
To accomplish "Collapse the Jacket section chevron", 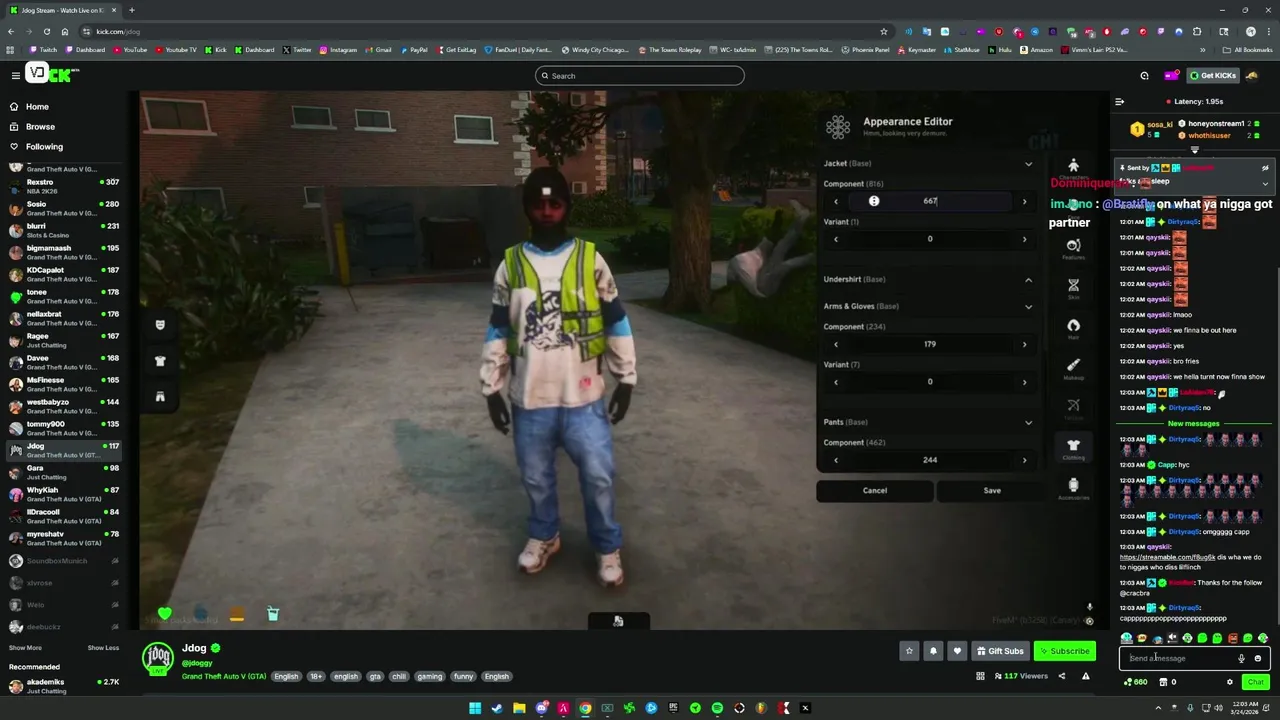I will click(x=1028, y=164).
